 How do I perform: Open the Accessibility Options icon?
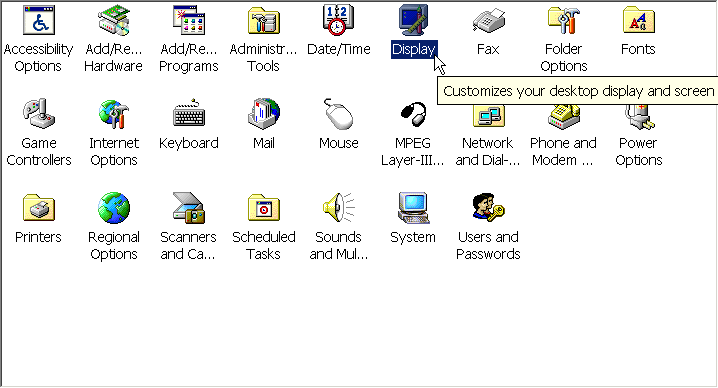pos(38,20)
